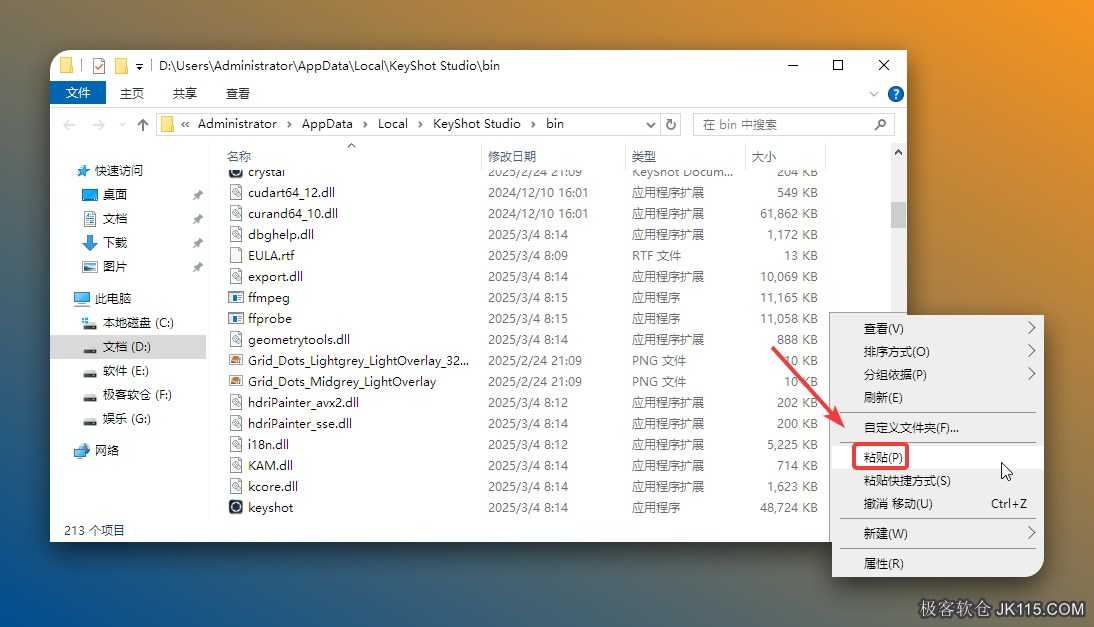Click Local in the address breadcrumb
This screenshot has width=1094, height=627.
[x=393, y=123]
